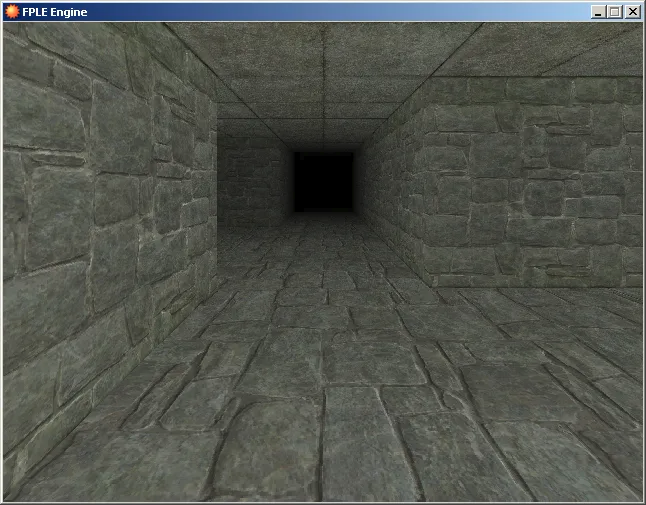The width and height of the screenshot is (646, 505).
Task: Maximize the FPLE Engine window
Action: [614, 12]
